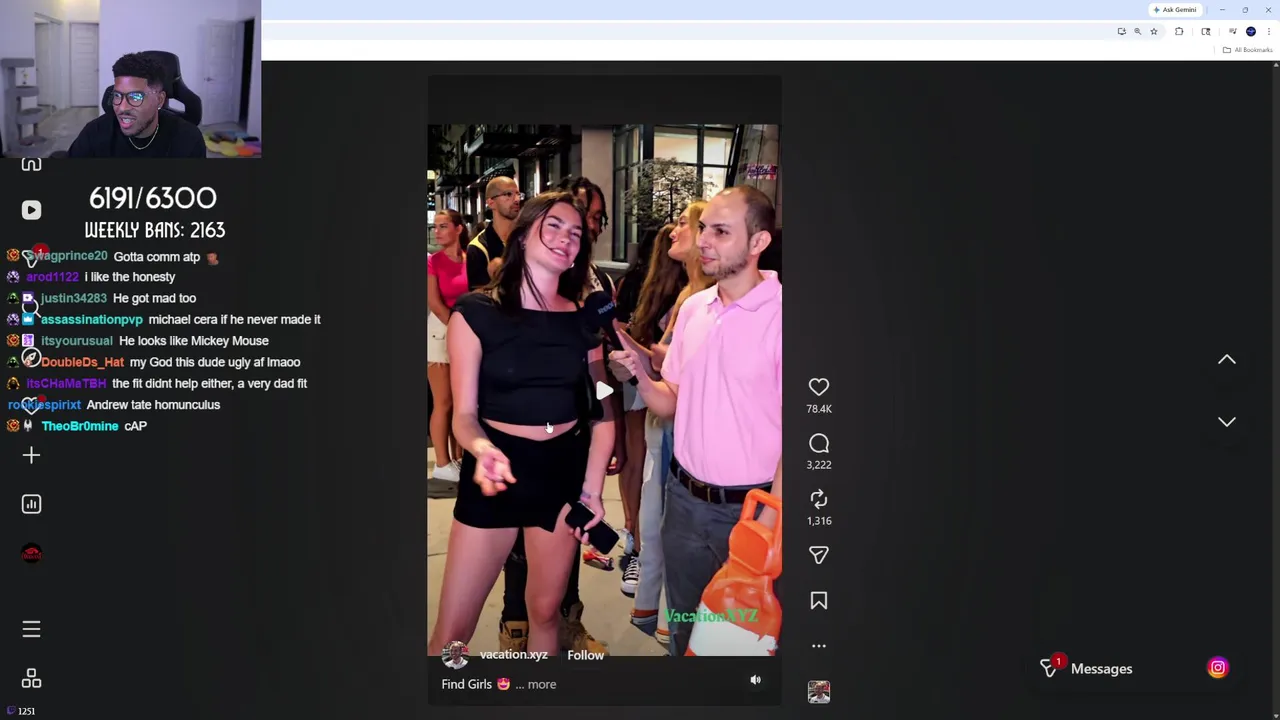Open the vacation.xyz profile name
1280x720 pixels.
tap(513, 655)
